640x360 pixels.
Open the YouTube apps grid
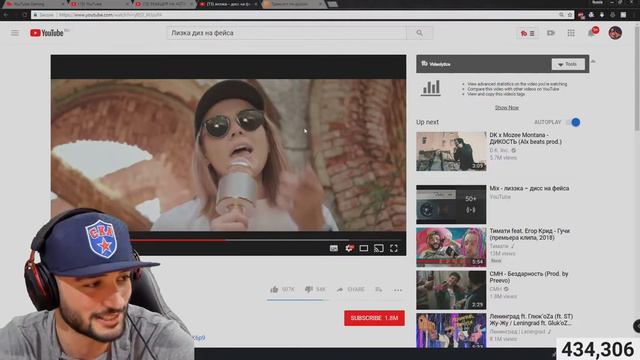pyautogui.click(x=571, y=33)
